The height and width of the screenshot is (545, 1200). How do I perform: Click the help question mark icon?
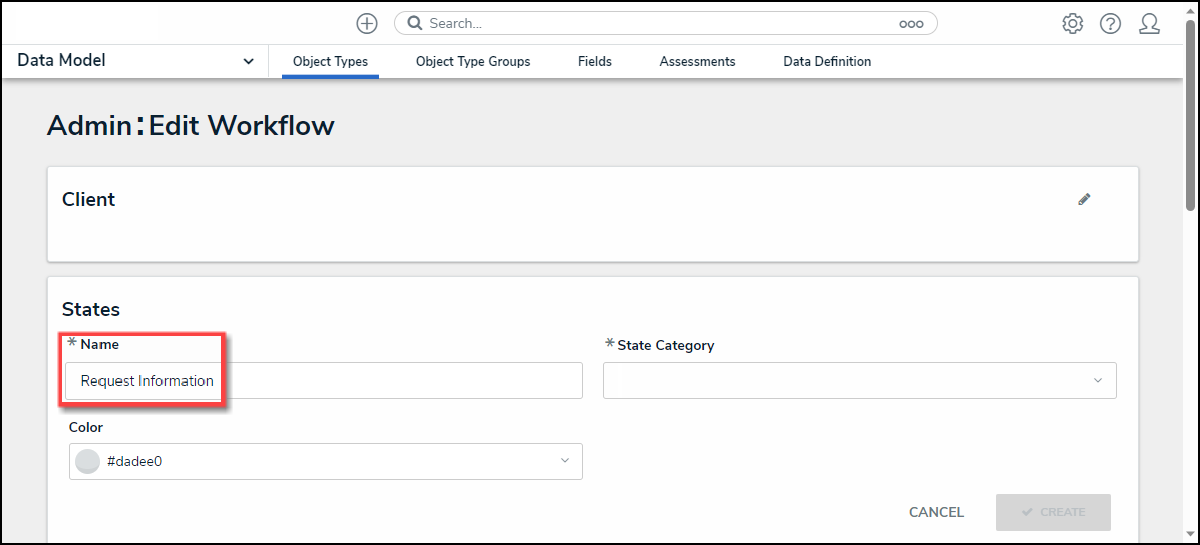click(1110, 23)
